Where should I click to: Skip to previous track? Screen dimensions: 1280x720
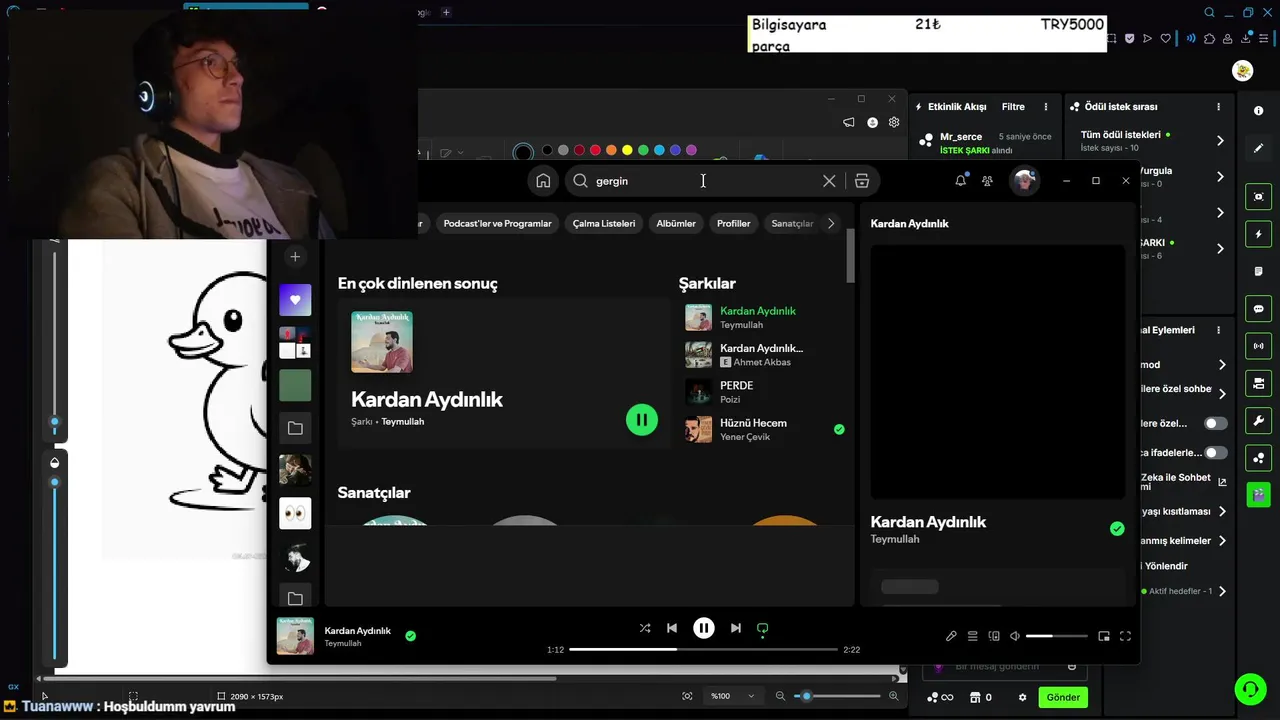(x=672, y=628)
